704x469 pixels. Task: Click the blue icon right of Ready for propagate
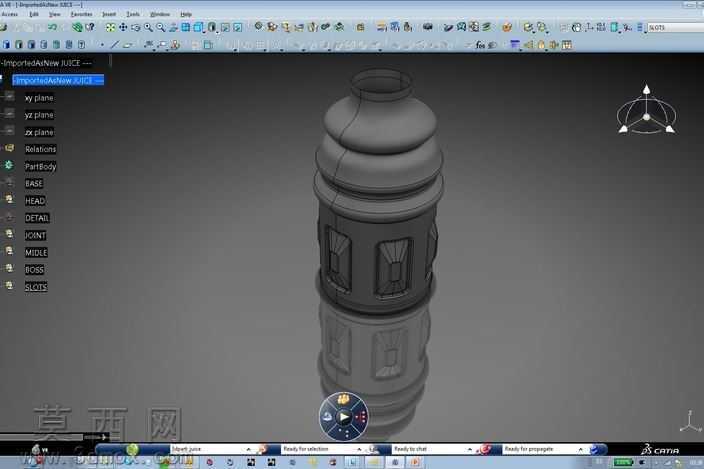pyautogui.click(x=595, y=449)
